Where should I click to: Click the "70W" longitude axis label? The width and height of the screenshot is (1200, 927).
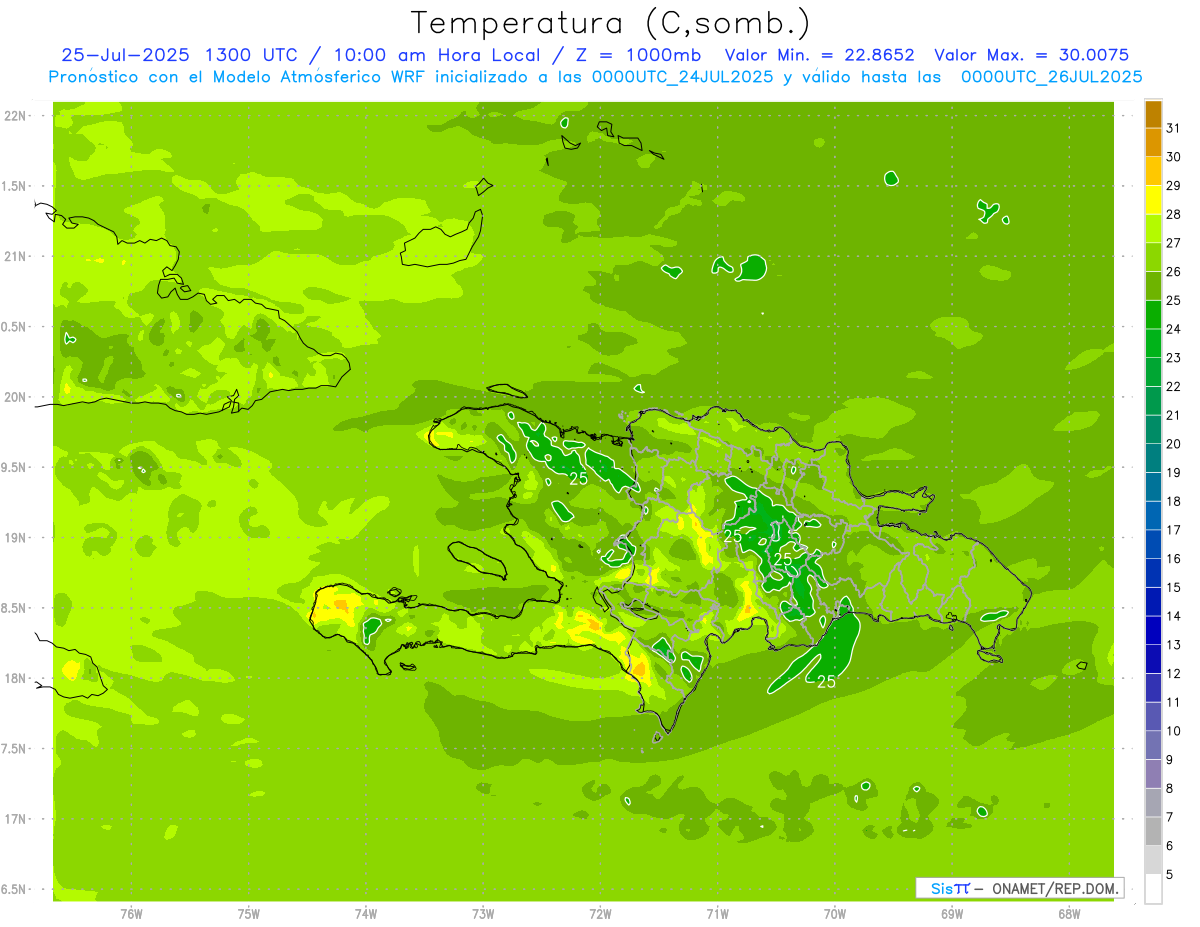point(834,914)
